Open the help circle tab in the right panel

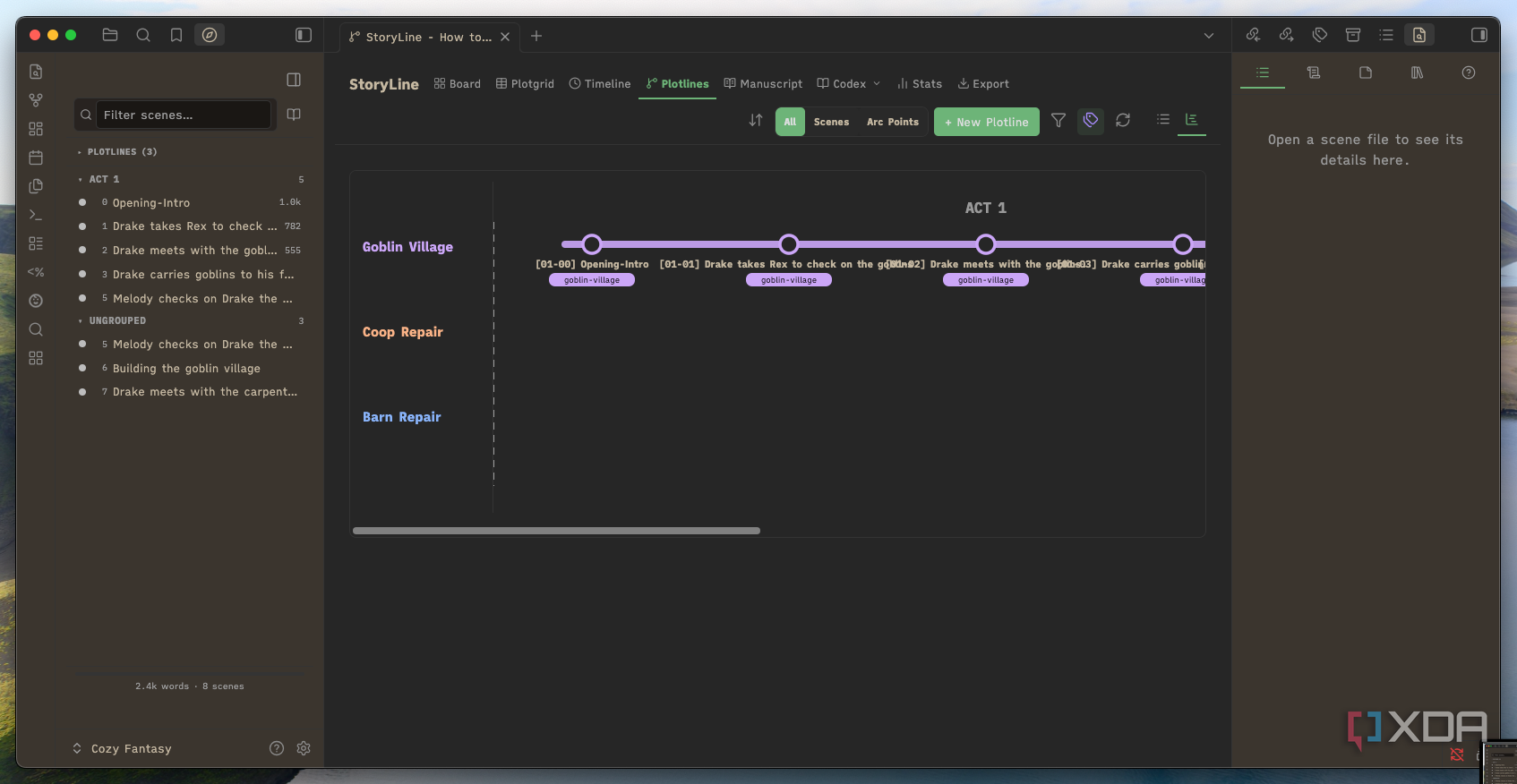pyautogui.click(x=1469, y=72)
